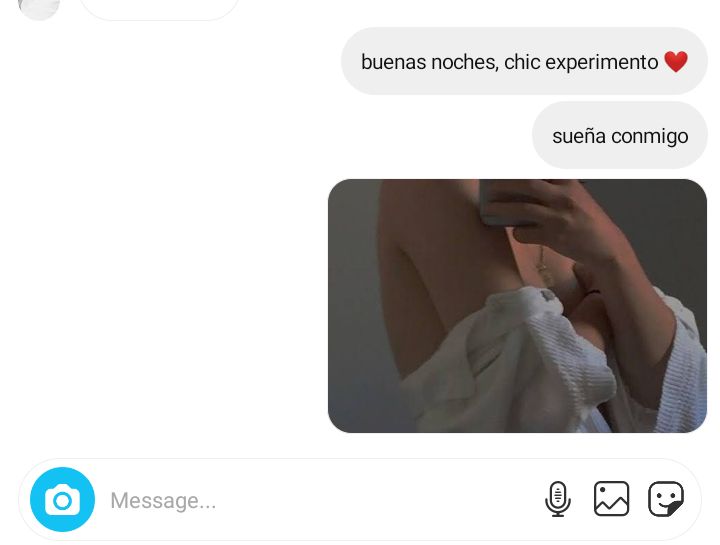The height and width of the screenshot is (545, 720).
Task: Select the 'buenas noches, chic experimento' message
Action: click(x=524, y=61)
